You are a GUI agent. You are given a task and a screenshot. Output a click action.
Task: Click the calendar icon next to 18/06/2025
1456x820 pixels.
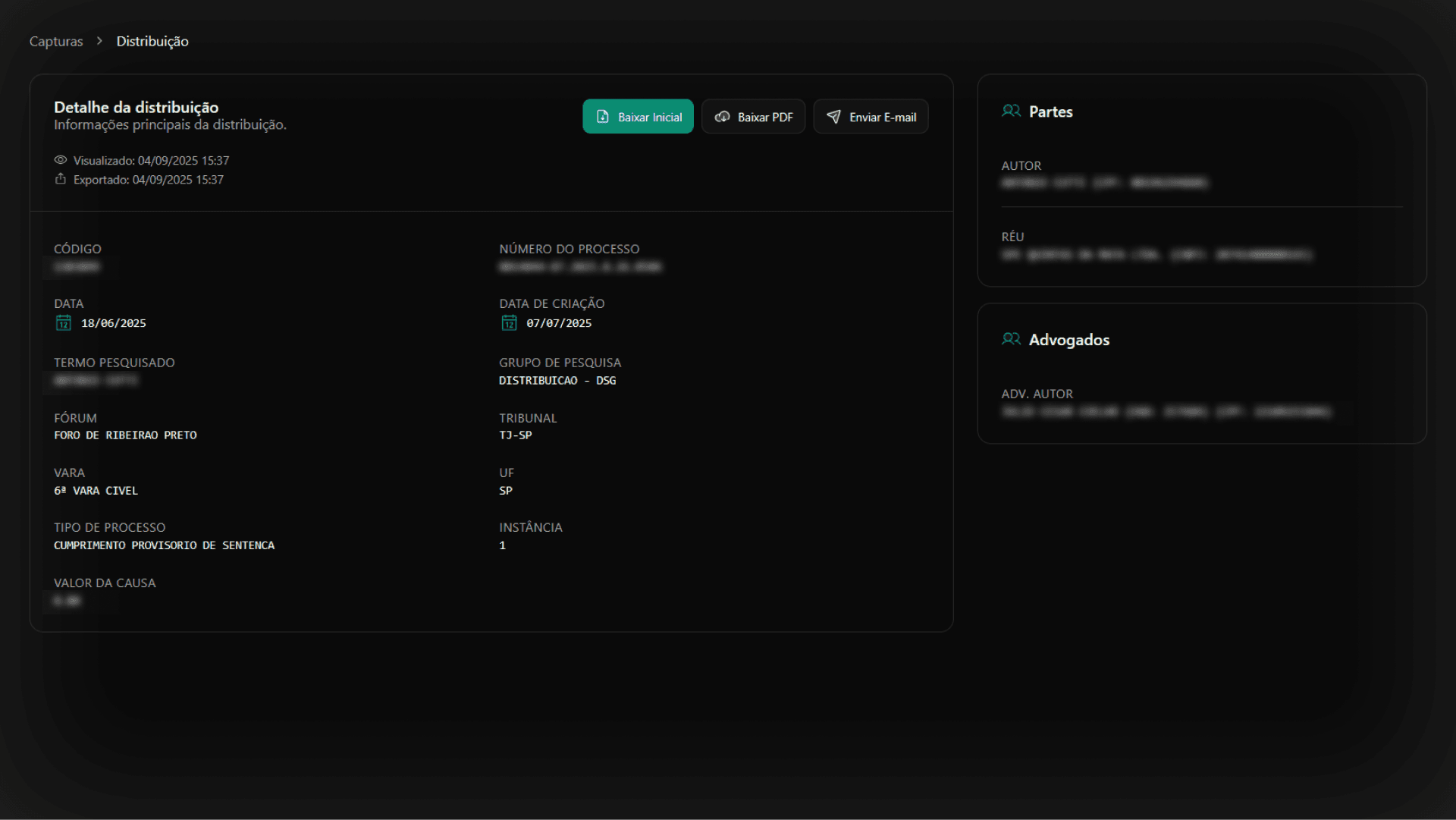(x=64, y=323)
